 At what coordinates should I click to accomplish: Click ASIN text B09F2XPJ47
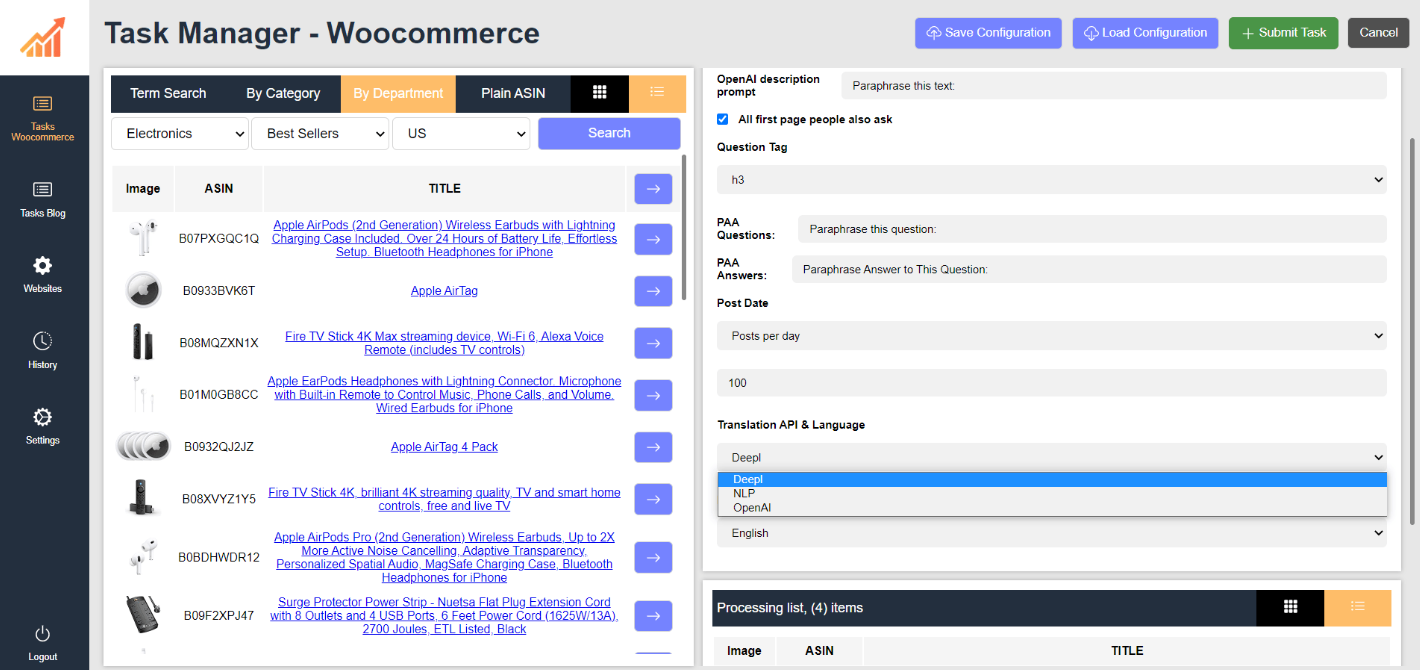pyautogui.click(x=218, y=616)
